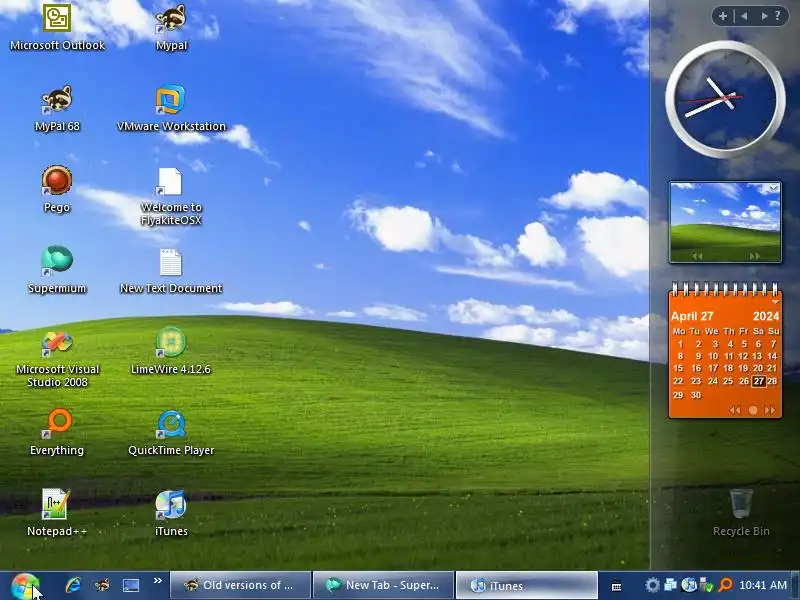
Task: Click the slideshow picture thumbnail
Action: [725, 222]
